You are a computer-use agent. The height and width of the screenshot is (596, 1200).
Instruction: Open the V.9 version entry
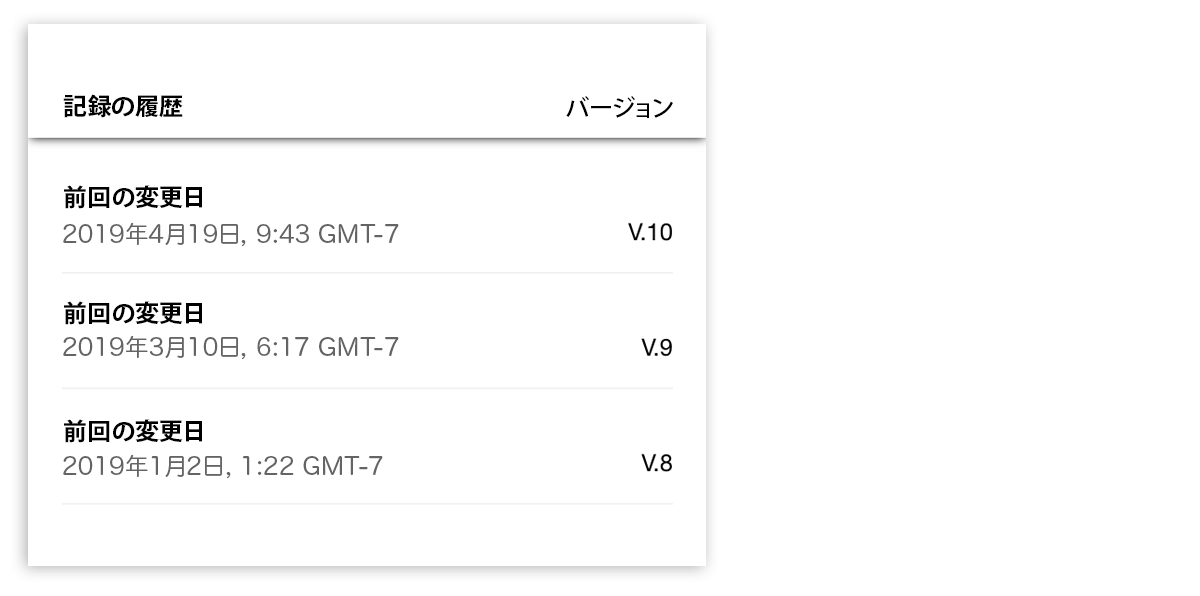657,348
